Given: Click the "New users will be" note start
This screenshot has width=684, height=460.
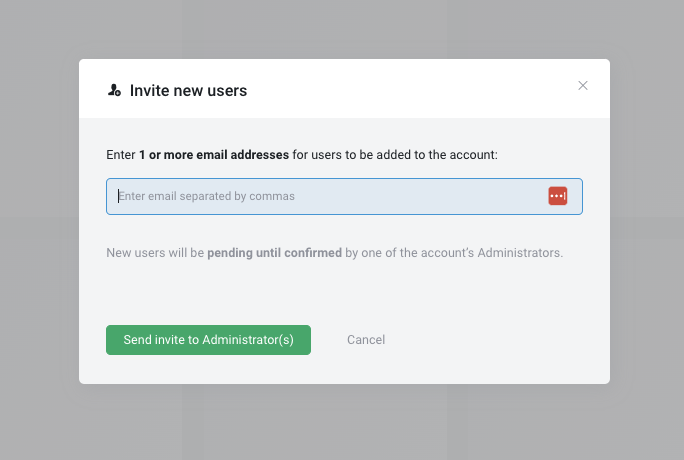Looking at the screenshot, I should [155, 253].
